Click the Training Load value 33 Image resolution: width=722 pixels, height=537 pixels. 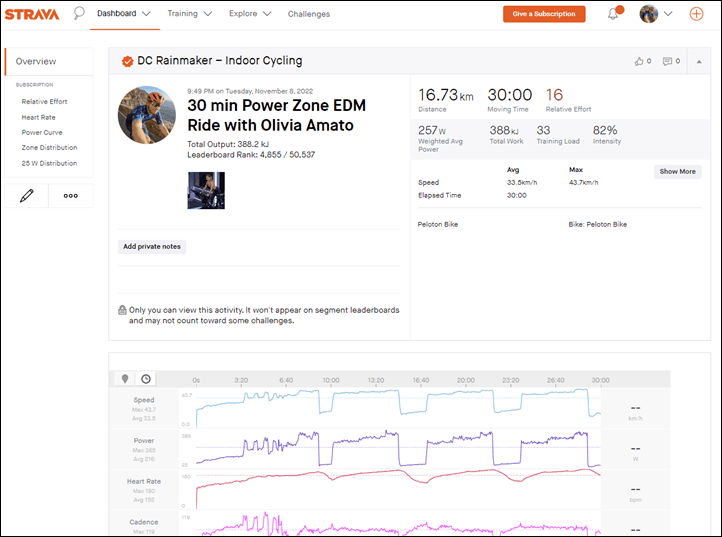point(543,130)
